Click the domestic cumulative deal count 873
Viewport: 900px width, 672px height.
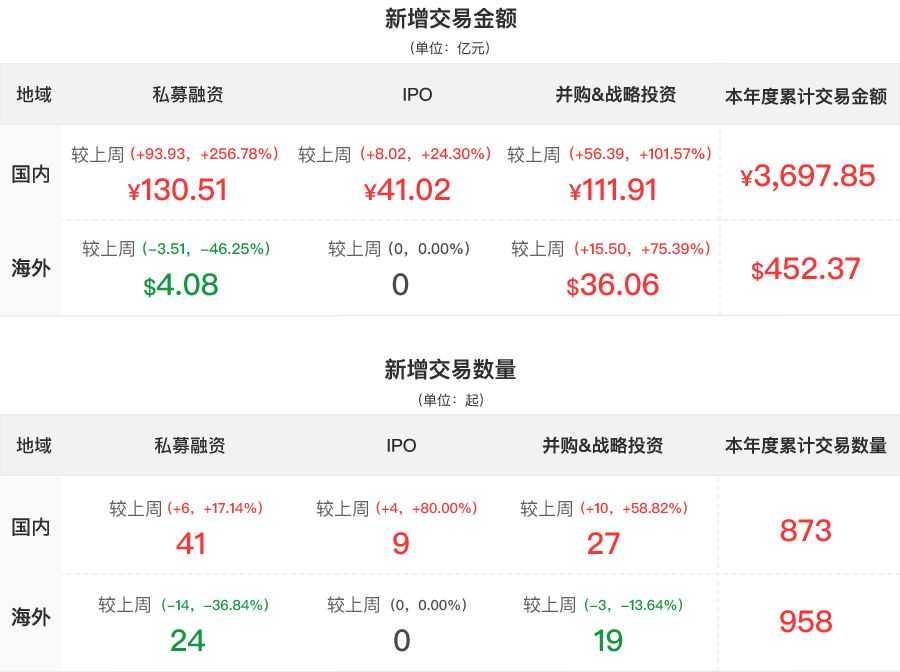805,530
